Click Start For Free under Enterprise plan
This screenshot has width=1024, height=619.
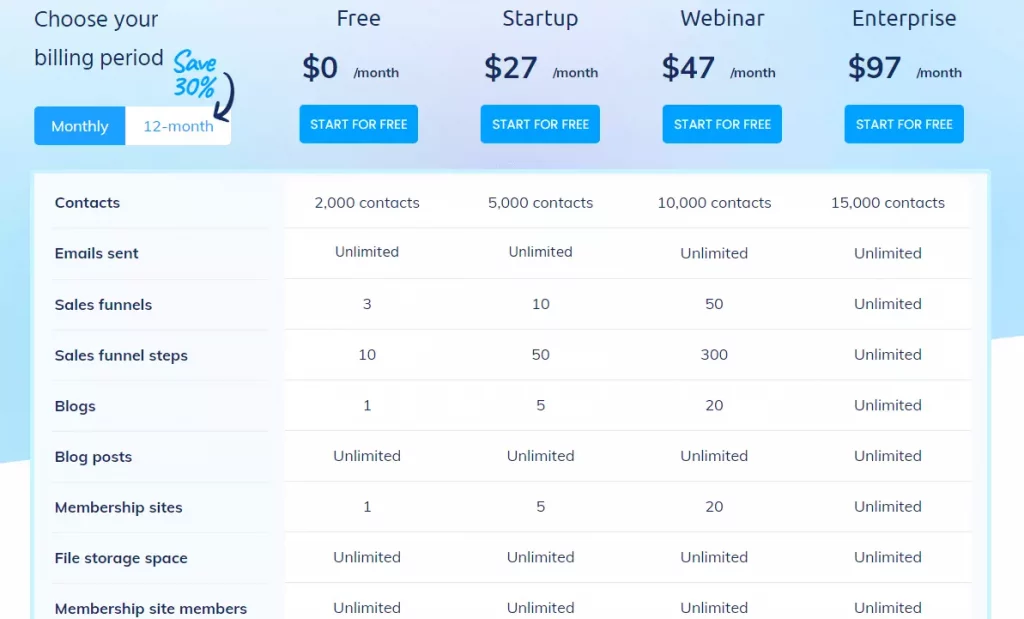pyautogui.click(x=904, y=124)
